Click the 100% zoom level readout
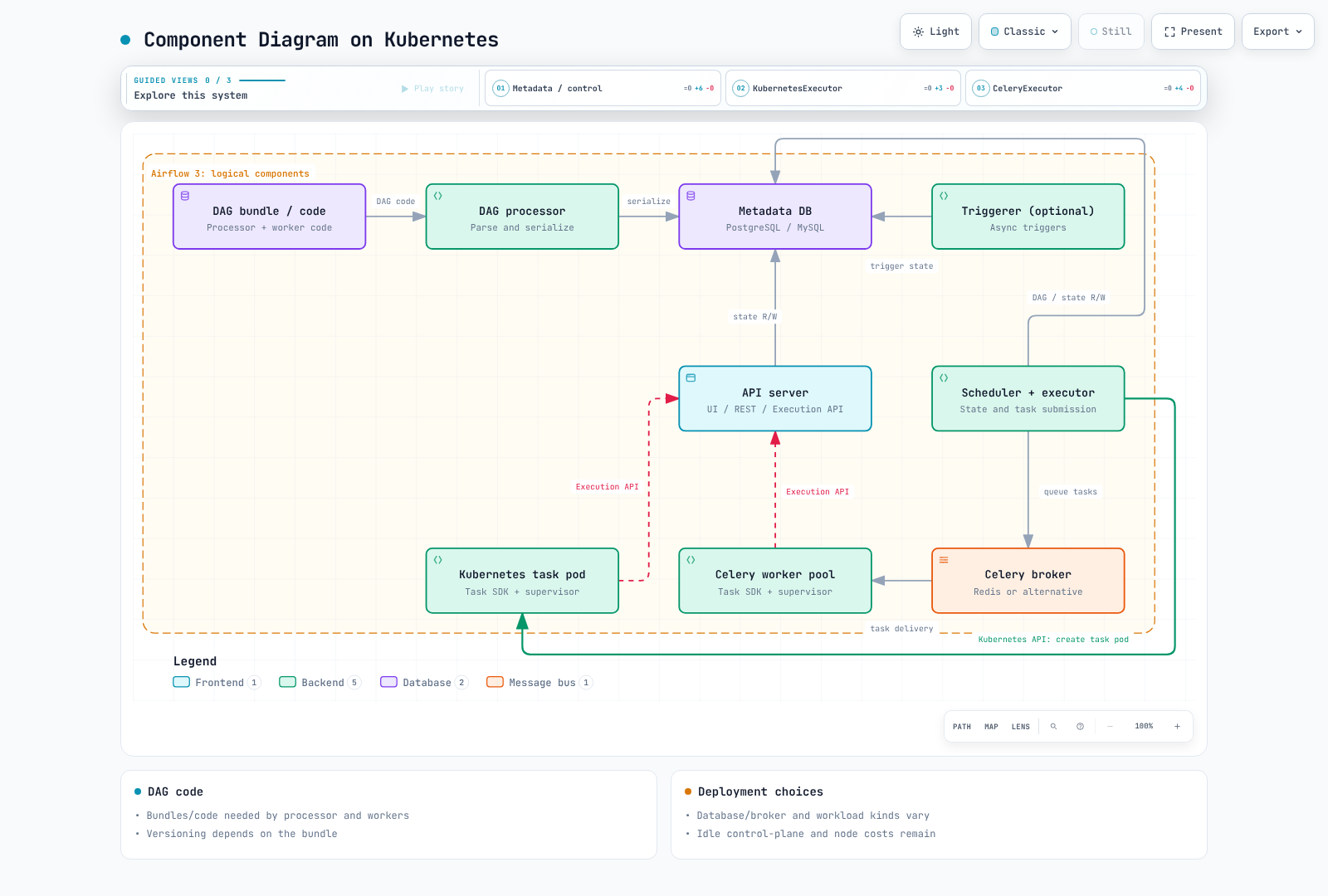This screenshot has height=896, width=1328. click(x=1144, y=727)
